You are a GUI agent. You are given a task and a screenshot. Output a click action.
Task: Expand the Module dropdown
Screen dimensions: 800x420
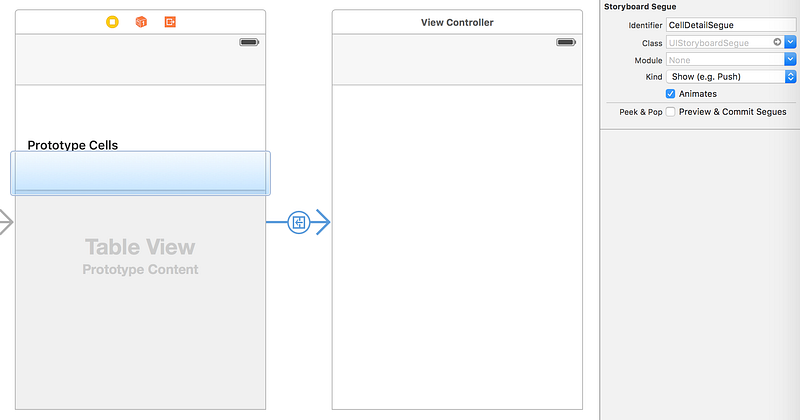click(x=790, y=60)
